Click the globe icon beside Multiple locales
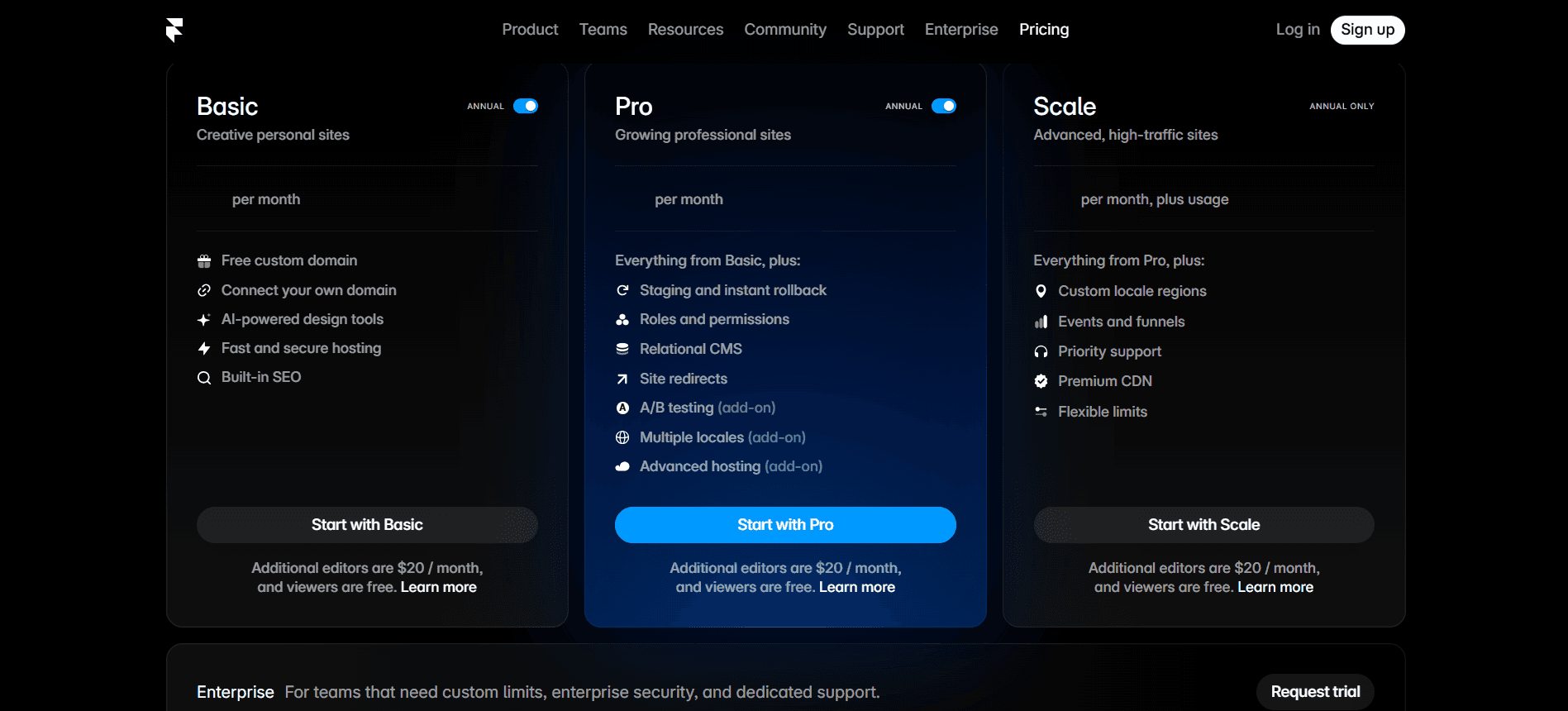This screenshot has width=1568, height=711. tap(622, 437)
